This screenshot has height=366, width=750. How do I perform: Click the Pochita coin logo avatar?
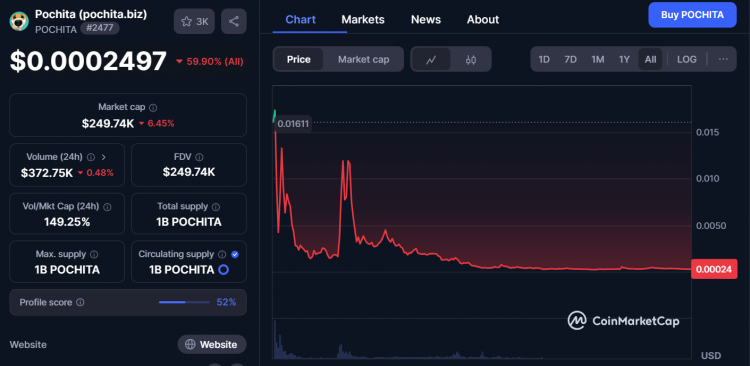19,22
